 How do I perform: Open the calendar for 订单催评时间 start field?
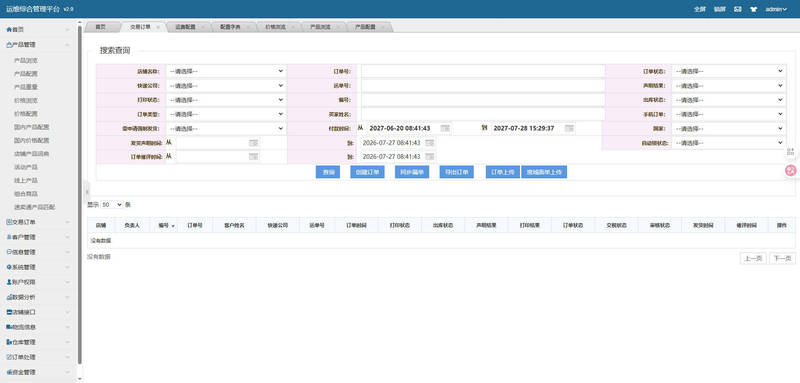pos(254,157)
